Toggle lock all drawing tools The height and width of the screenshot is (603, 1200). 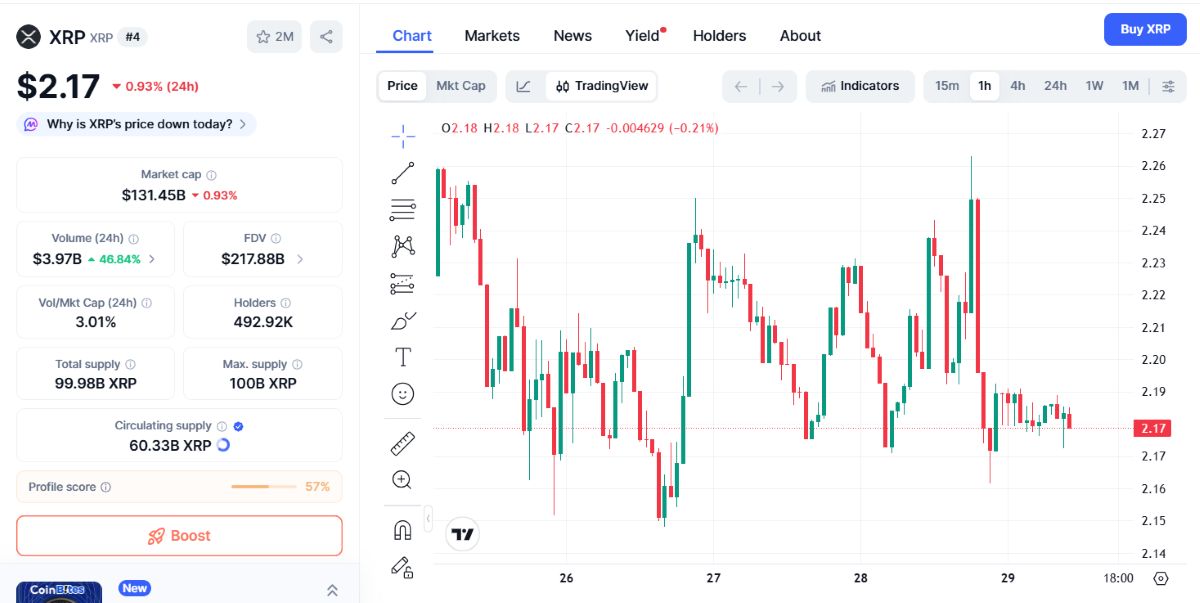[403, 567]
